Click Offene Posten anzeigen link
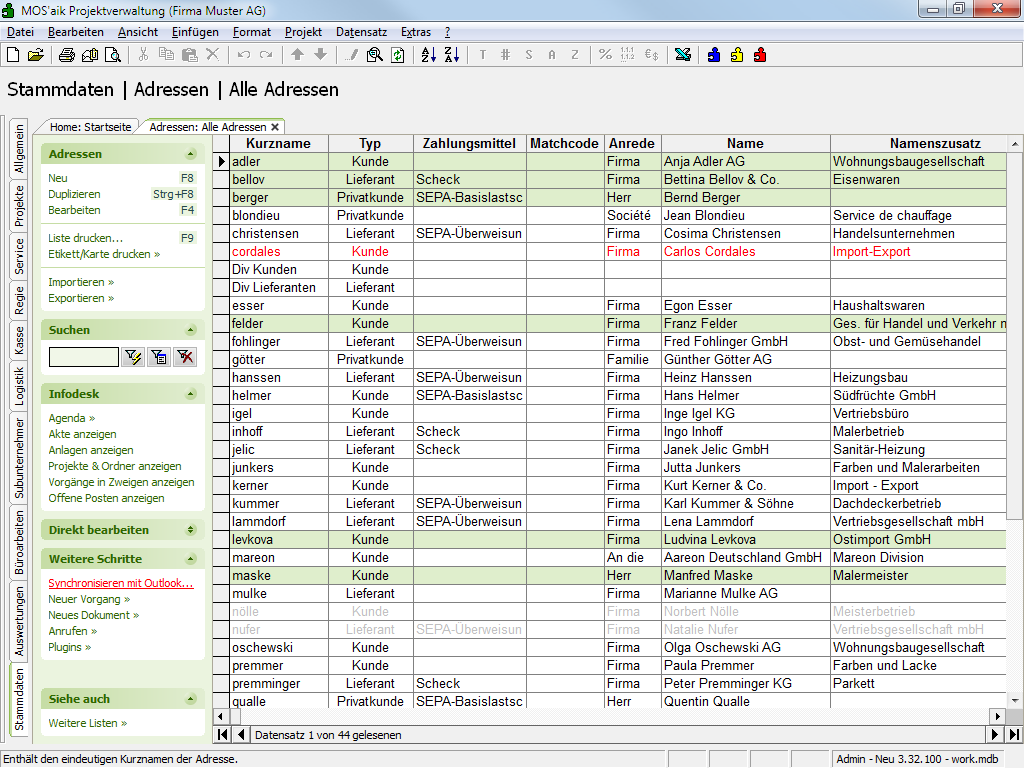The height and width of the screenshot is (768, 1024). pyautogui.click(x=106, y=498)
